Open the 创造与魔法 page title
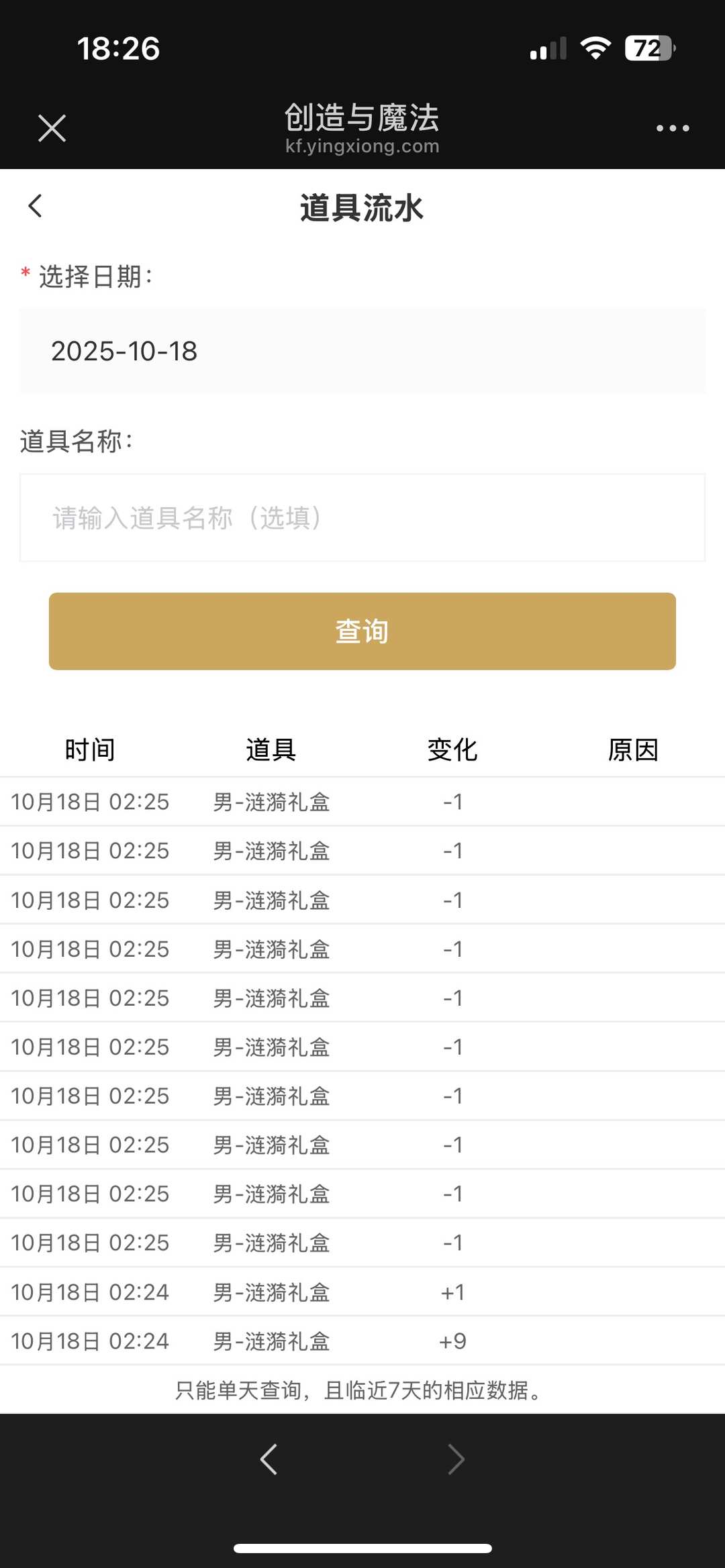Viewport: 725px width, 1568px height. (362, 118)
